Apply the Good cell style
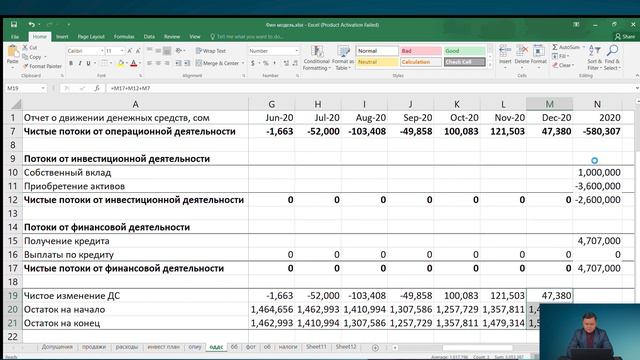 (464, 51)
